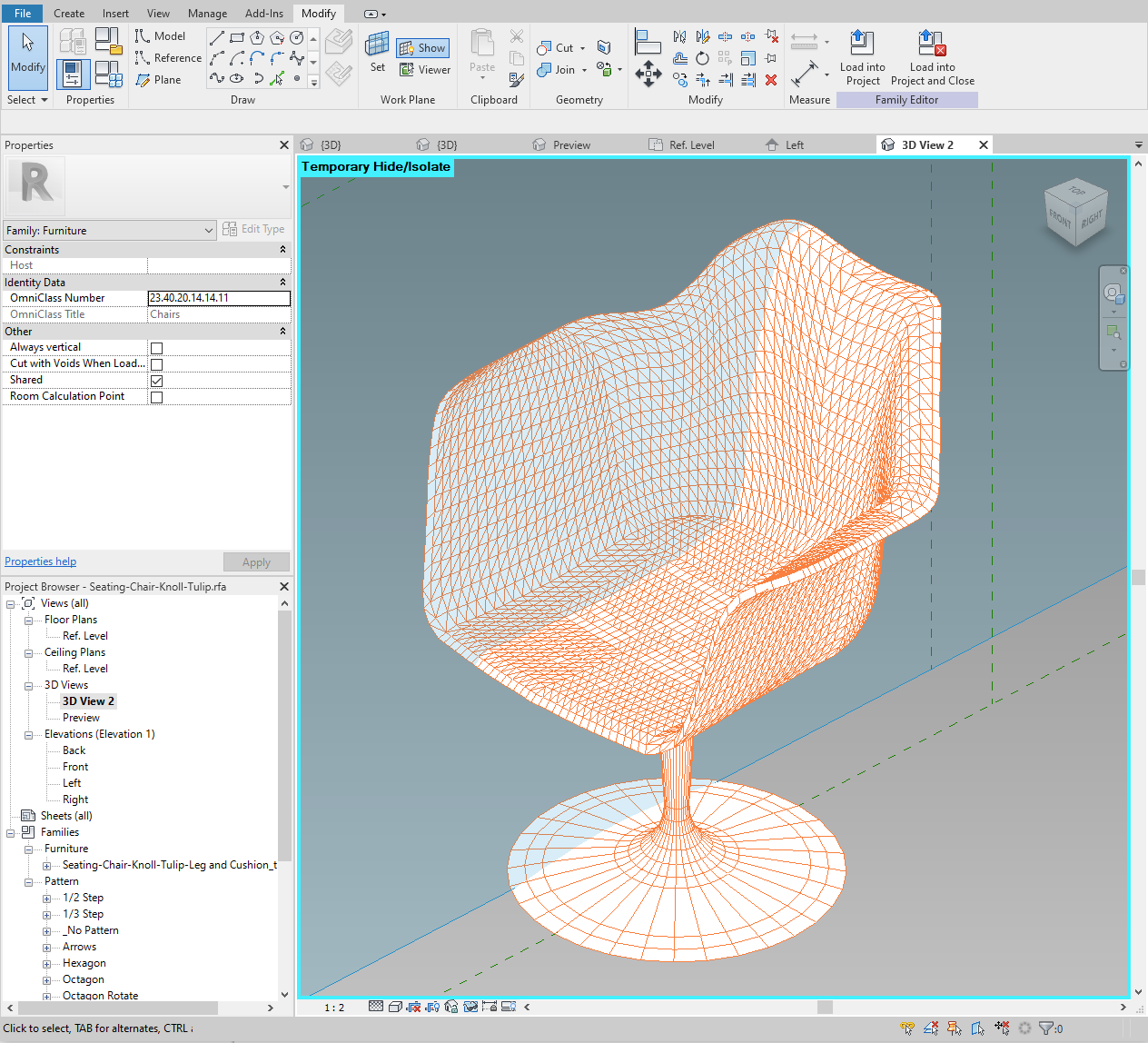Collapse the Identity Data section

(x=282, y=283)
